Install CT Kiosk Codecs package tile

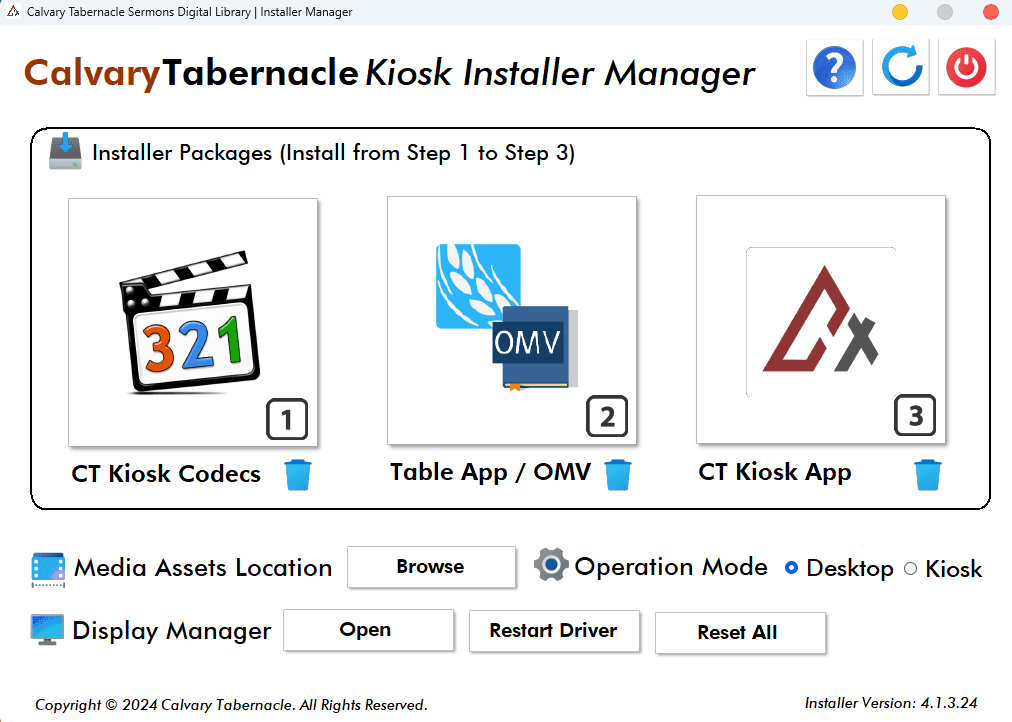pyautogui.click(x=193, y=322)
